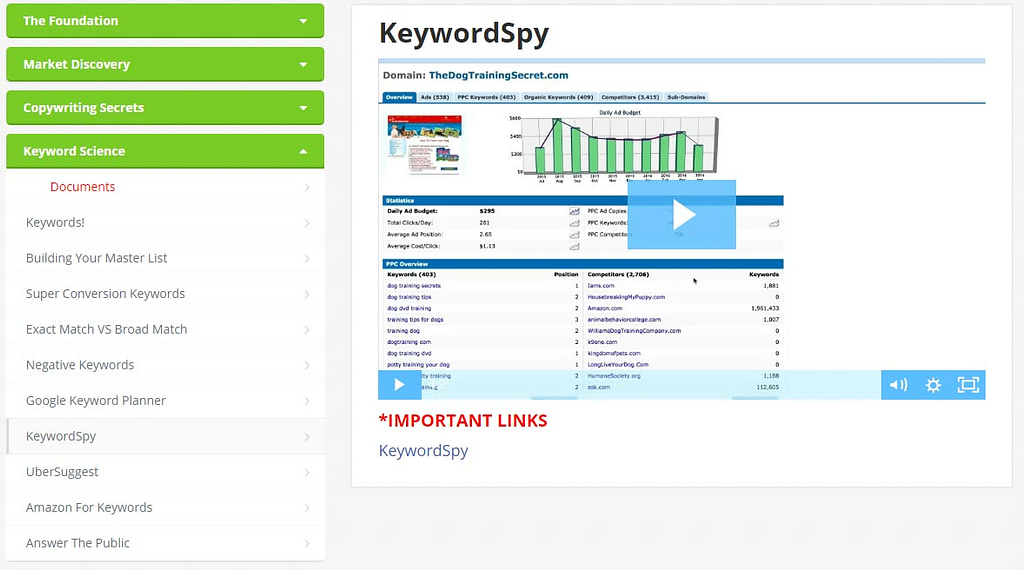Click the chevron in the sidebar KeywordSpy row
The width and height of the screenshot is (1024, 570).
tap(307, 437)
